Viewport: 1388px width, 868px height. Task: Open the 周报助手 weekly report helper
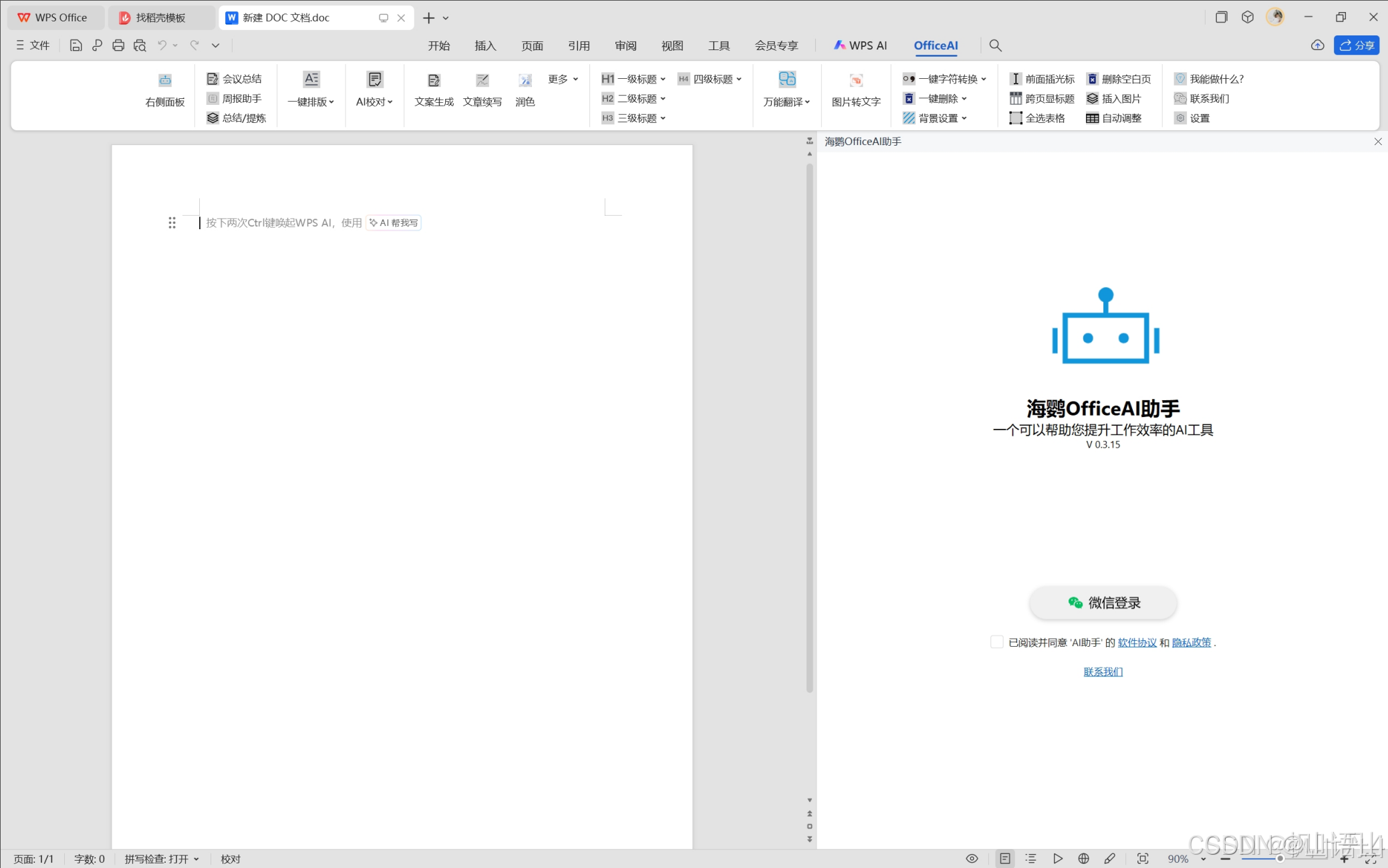click(234, 98)
